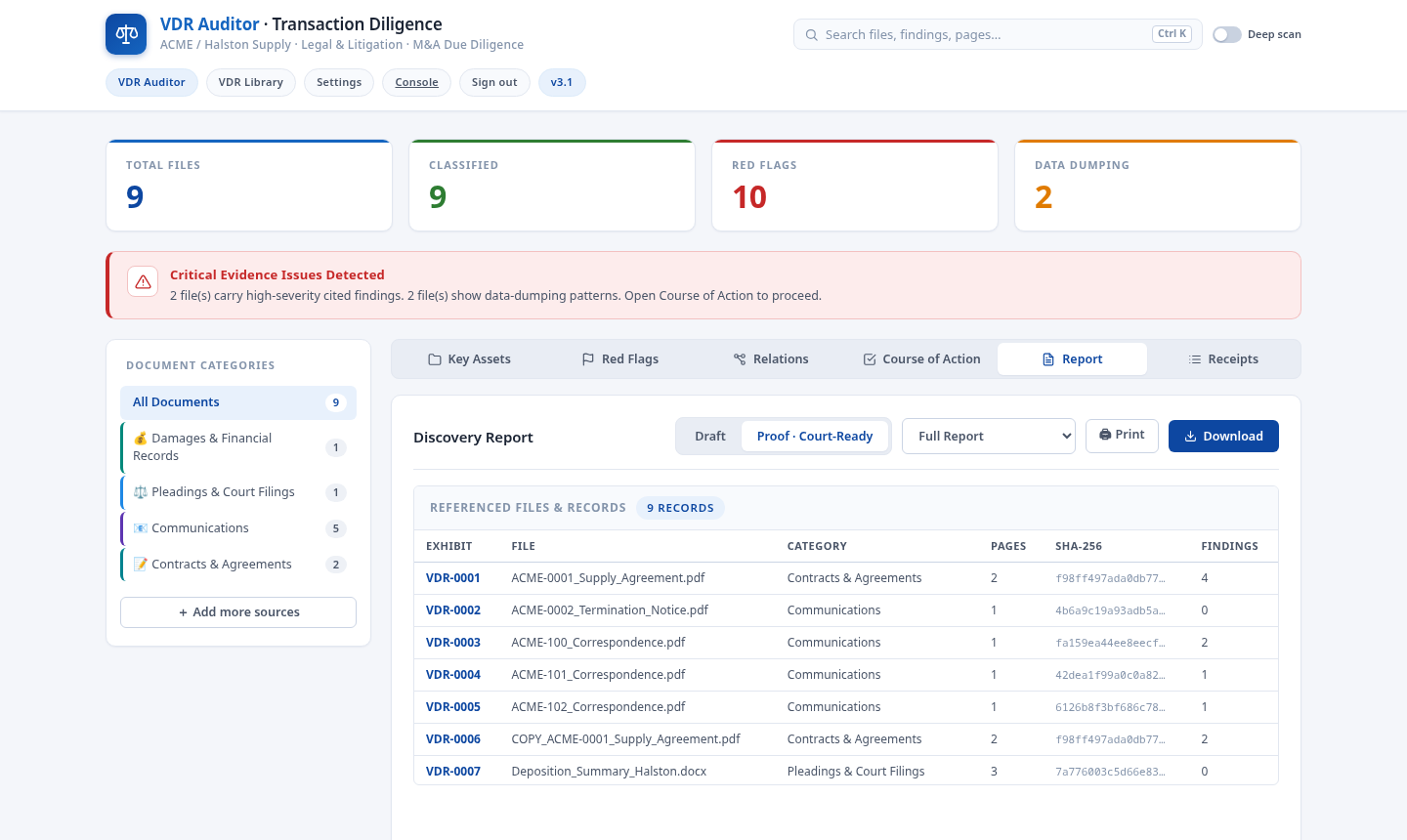Show the Receipts tab
This screenshot has width=1407, height=840.
point(1223,359)
